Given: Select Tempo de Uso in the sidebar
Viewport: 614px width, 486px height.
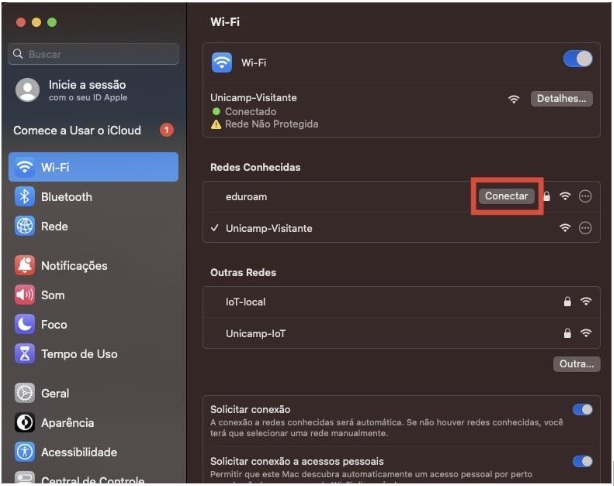Looking at the screenshot, I should point(93,354).
